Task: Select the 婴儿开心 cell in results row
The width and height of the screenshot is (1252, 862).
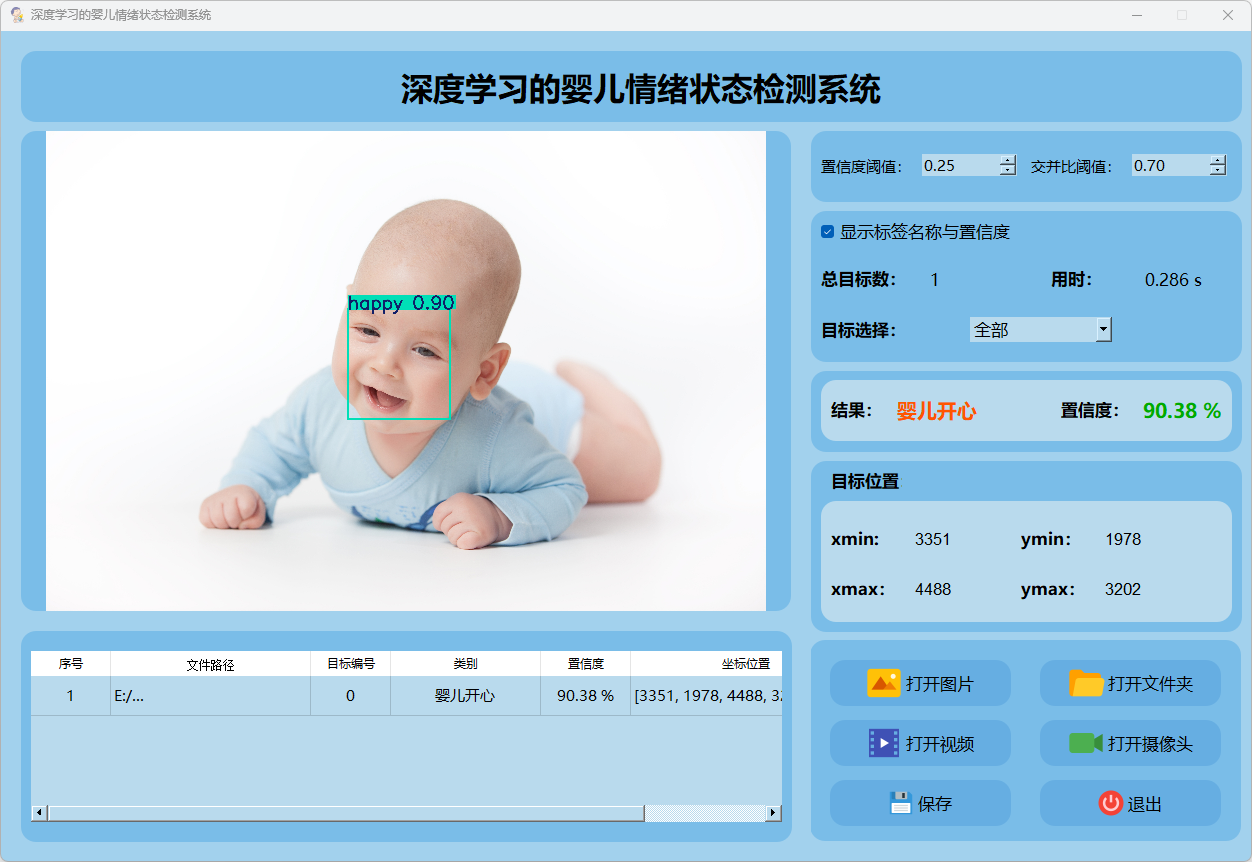Action: click(465, 696)
